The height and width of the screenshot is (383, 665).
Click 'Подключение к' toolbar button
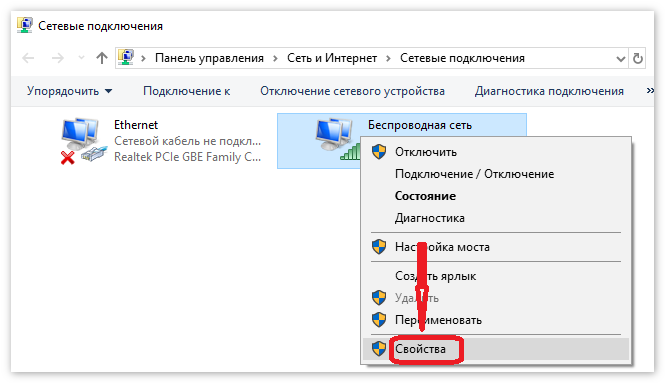tap(187, 91)
